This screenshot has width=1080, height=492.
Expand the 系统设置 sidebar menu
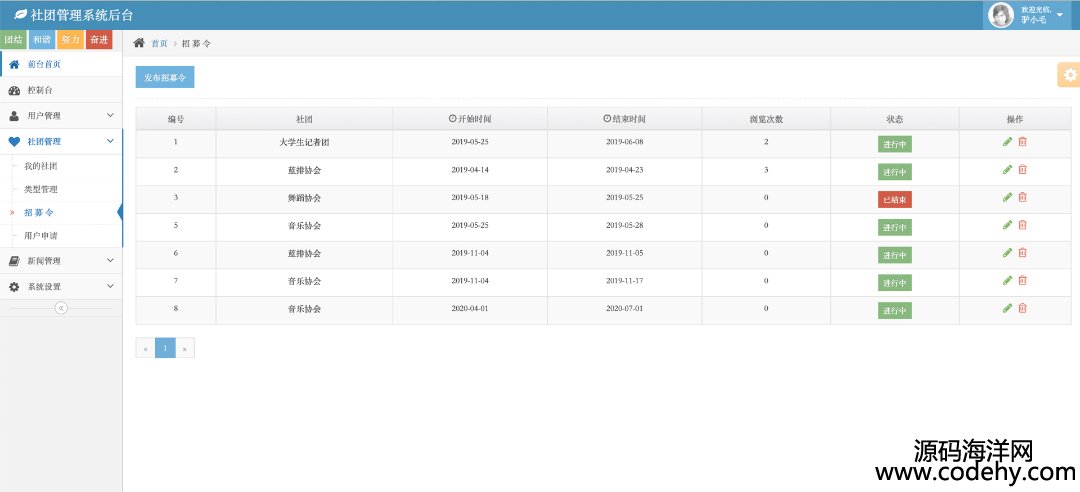[61, 287]
